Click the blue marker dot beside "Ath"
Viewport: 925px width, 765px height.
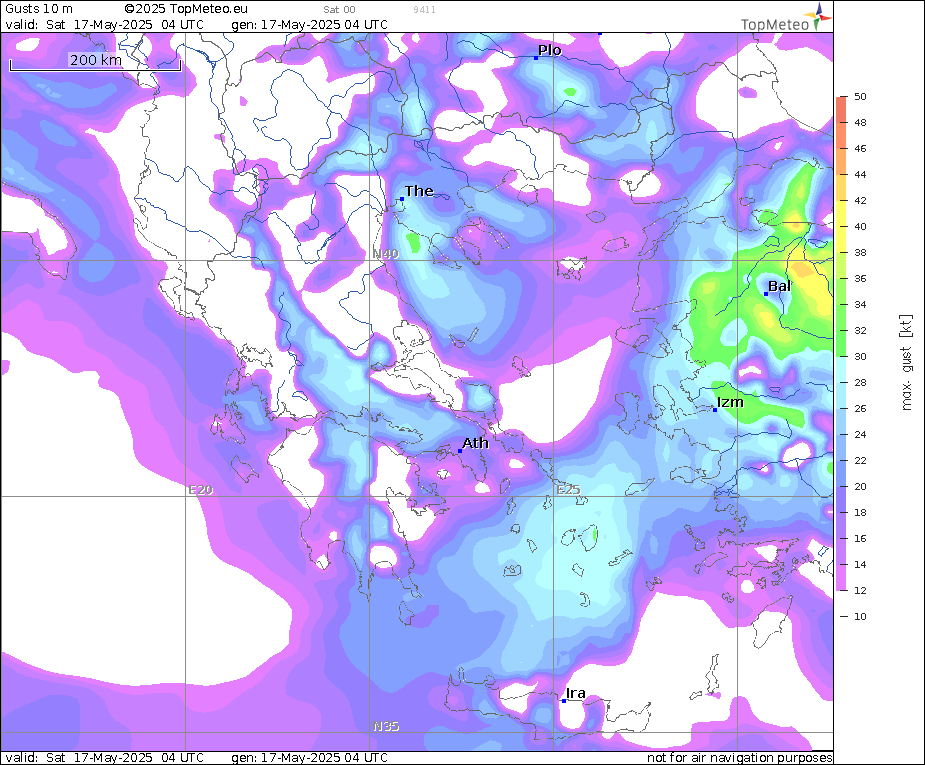click(460, 451)
